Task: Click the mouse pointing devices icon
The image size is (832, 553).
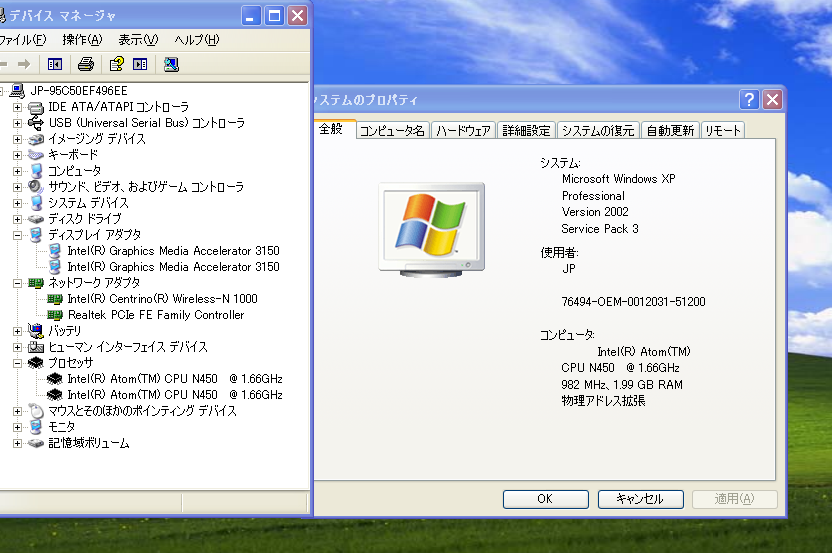Action: [36, 411]
